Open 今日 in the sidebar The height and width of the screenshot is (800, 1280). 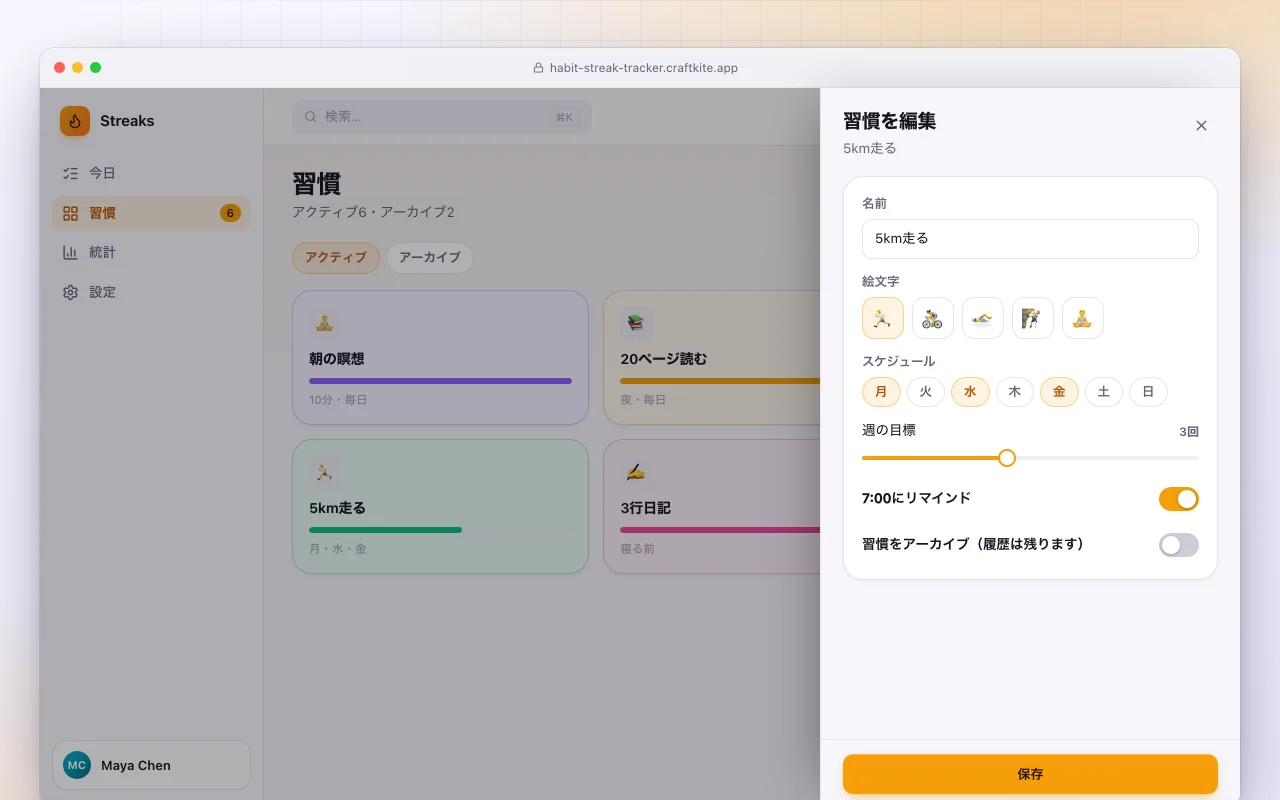click(x=151, y=173)
